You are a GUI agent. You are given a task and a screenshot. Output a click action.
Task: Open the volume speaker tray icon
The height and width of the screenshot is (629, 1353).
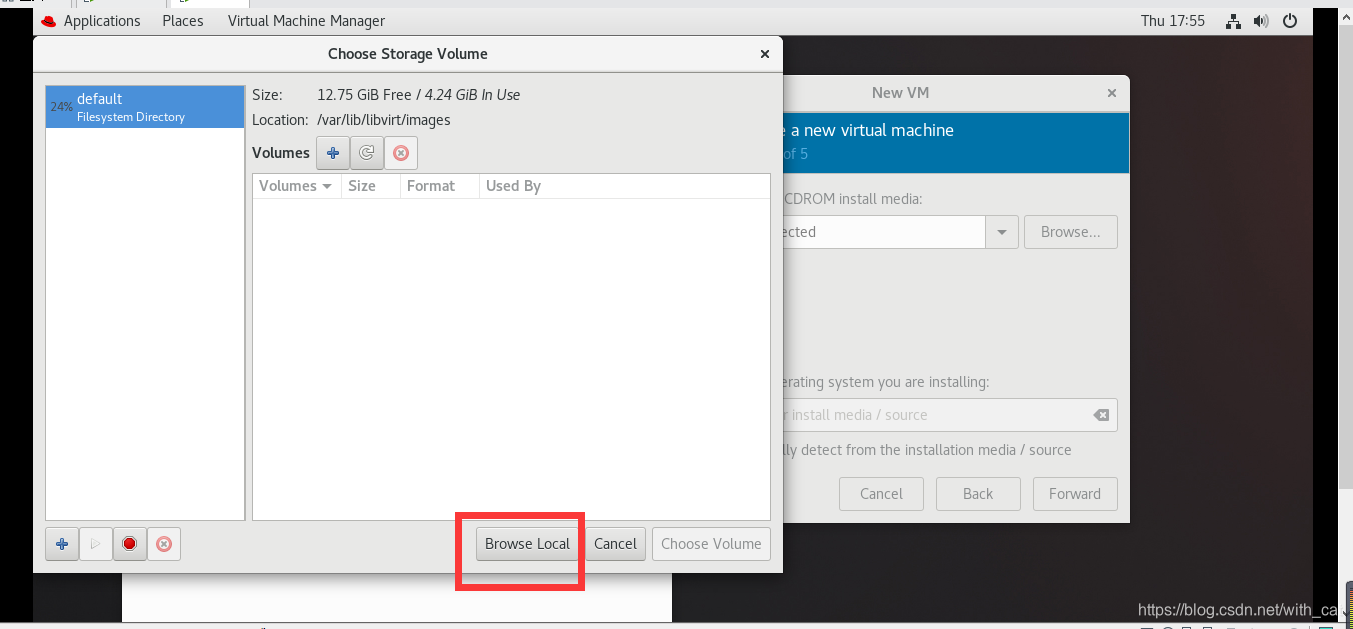1261,21
